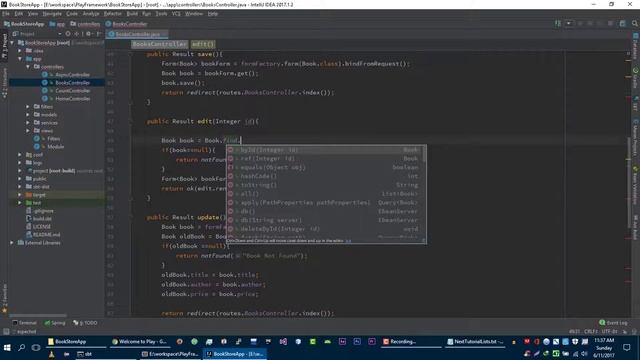Expand the filters folder
This screenshot has height=360, width=640.
tap(28, 107)
